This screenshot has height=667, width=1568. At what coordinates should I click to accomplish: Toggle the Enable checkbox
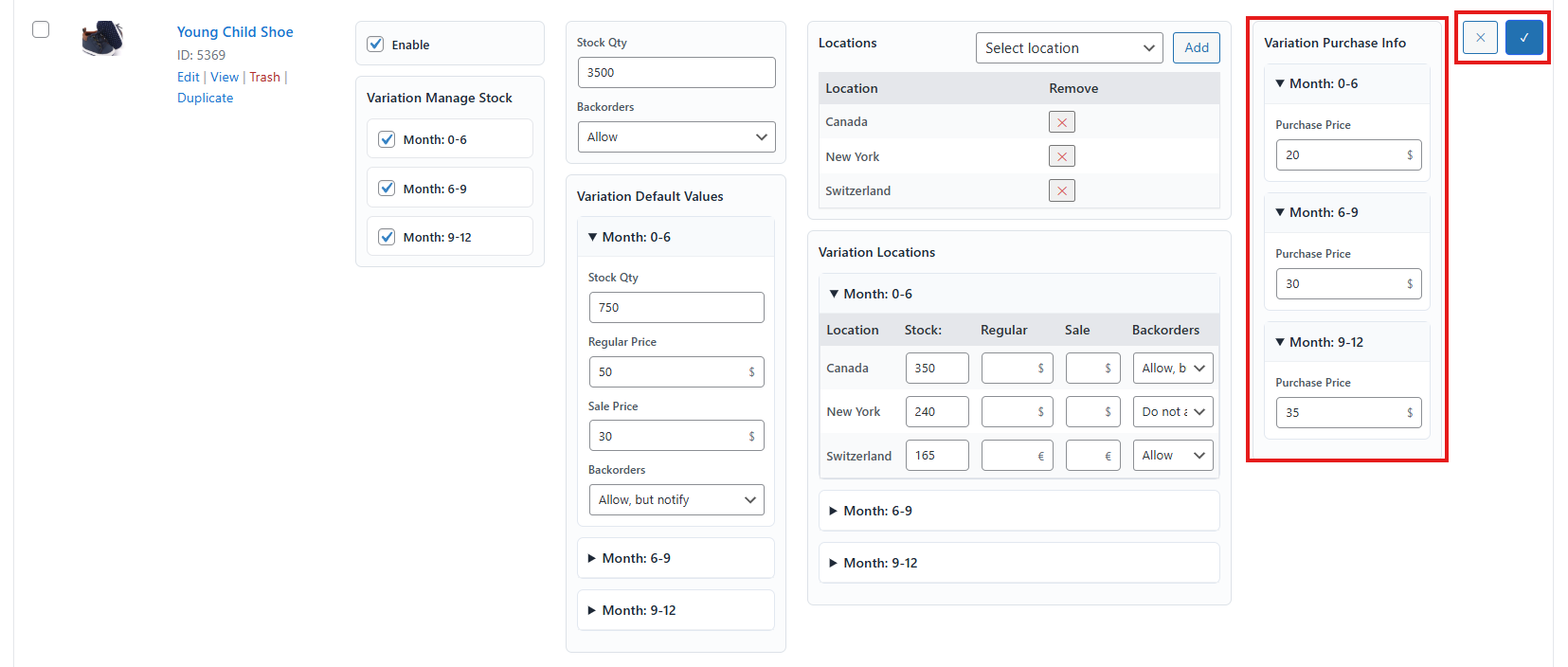click(376, 45)
